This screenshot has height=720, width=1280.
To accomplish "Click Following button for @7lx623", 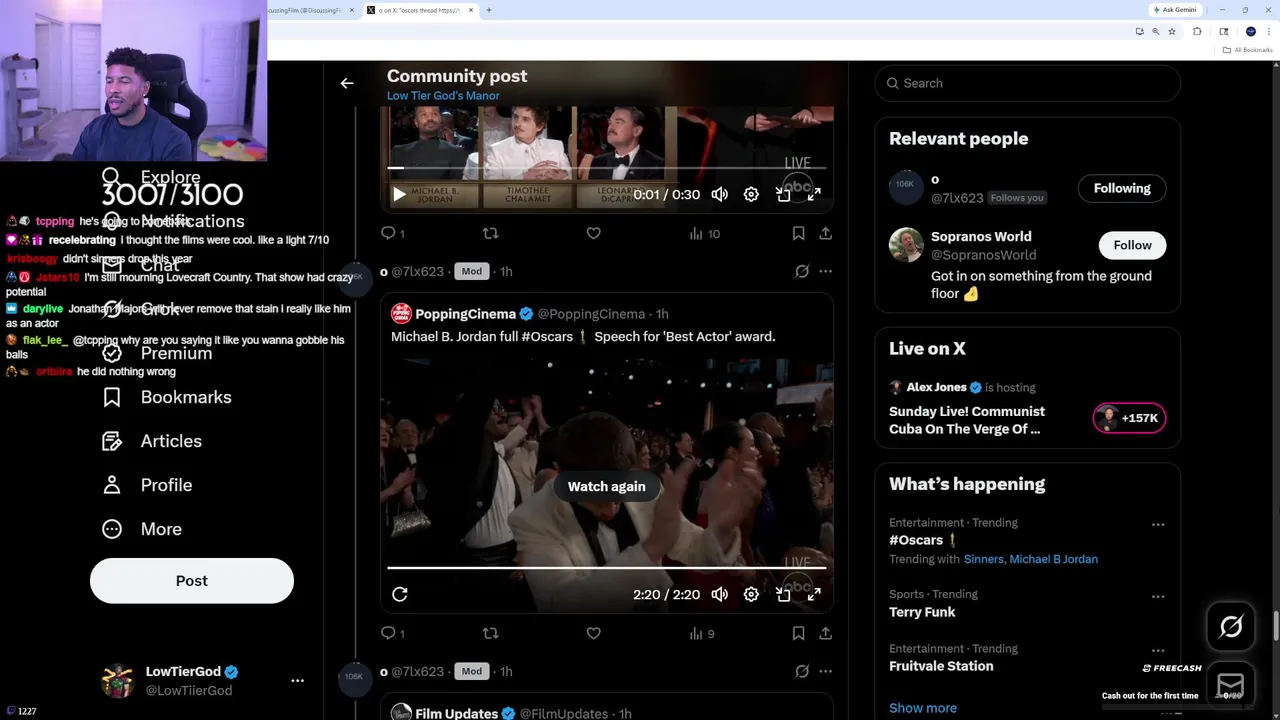I will pyautogui.click(x=1122, y=188).
